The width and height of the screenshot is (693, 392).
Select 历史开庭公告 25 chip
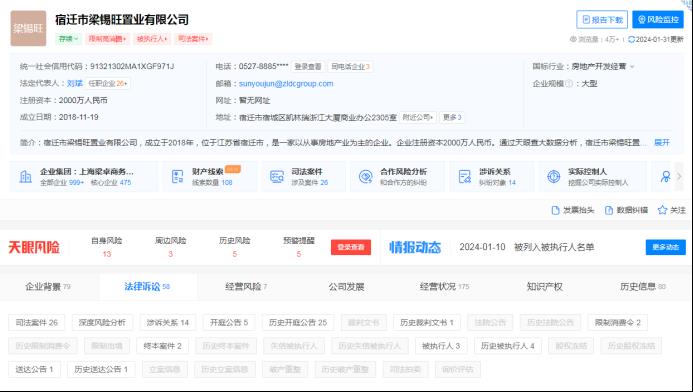pyautogui.click(x=298, y=323)
